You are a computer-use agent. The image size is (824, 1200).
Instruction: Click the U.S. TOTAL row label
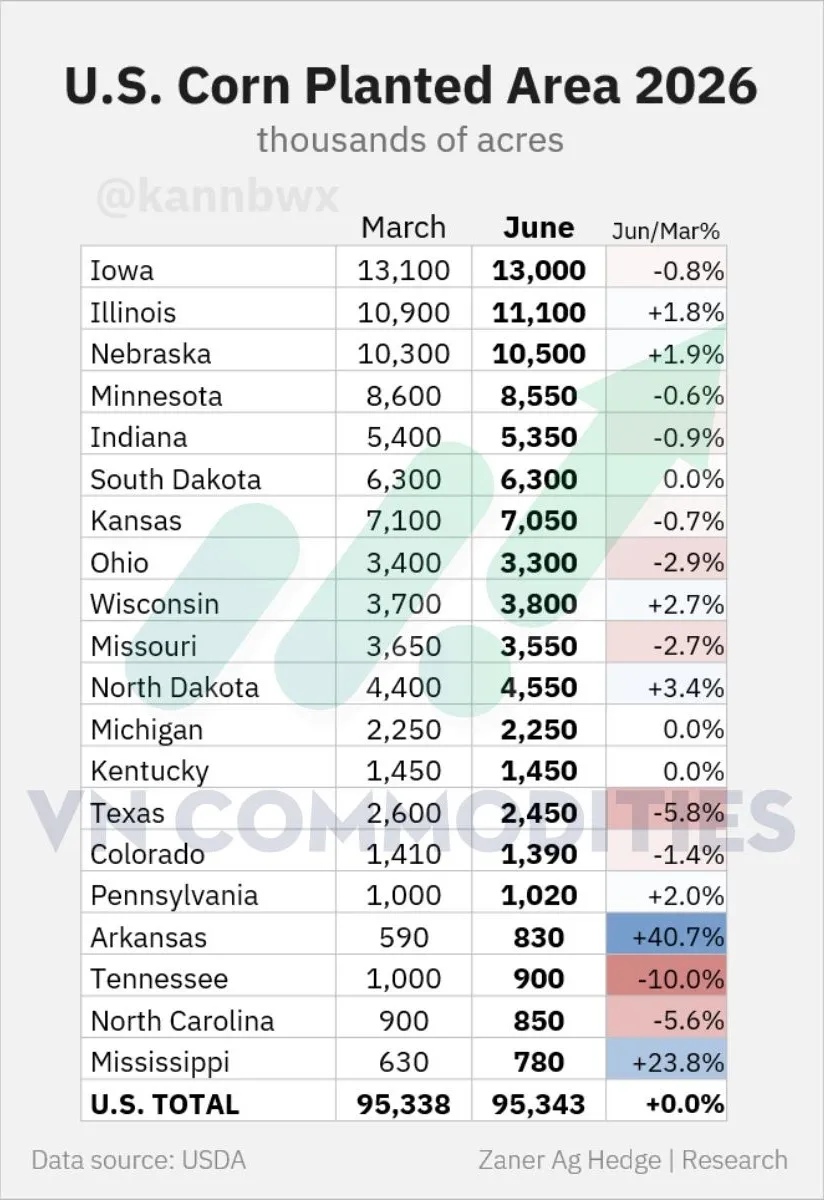point(165,1105)
